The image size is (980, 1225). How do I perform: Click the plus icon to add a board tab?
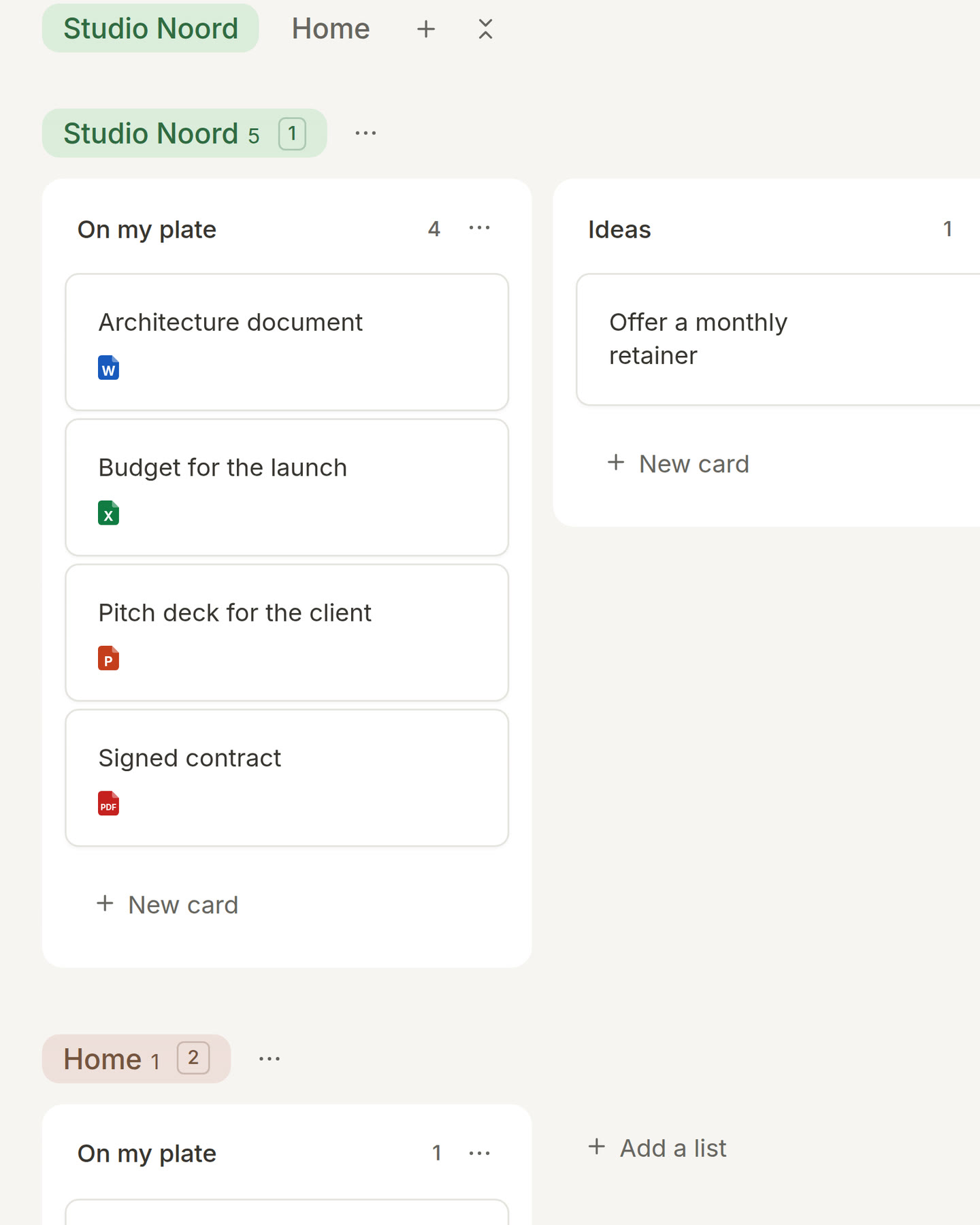point(426,29)
